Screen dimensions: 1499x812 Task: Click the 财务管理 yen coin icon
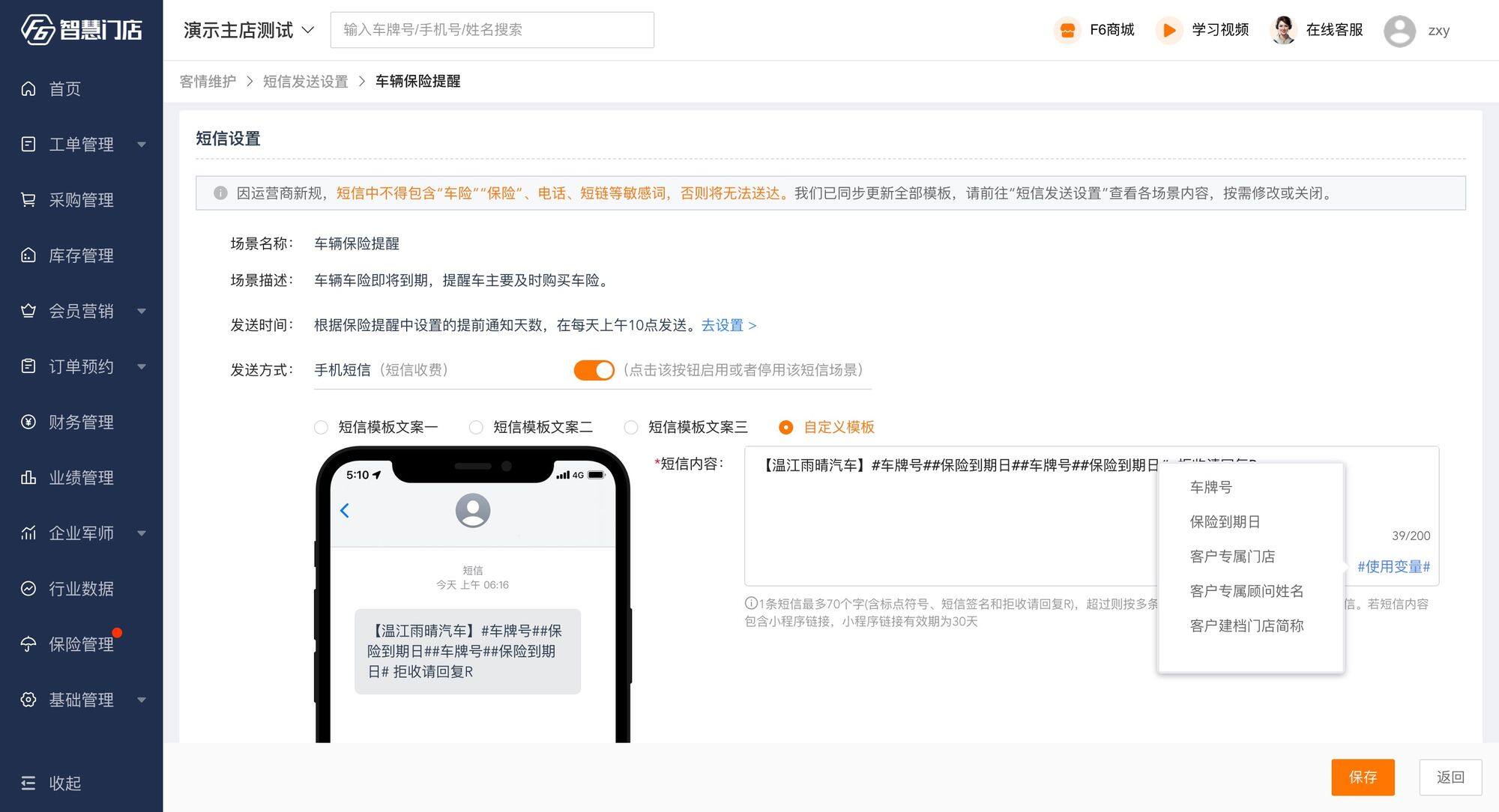coord(28,422)
